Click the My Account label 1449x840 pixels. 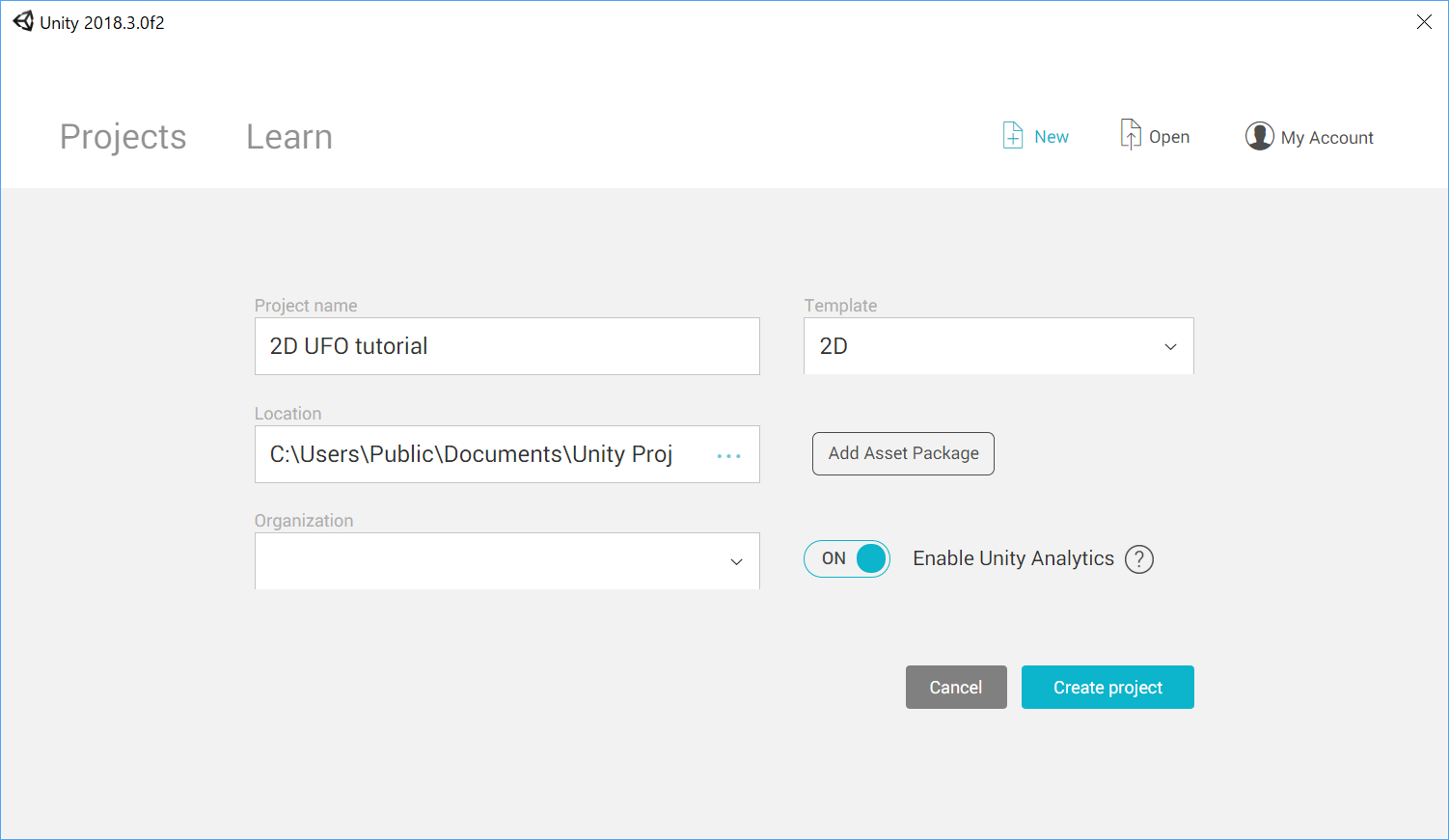(x=1326, y=138)
